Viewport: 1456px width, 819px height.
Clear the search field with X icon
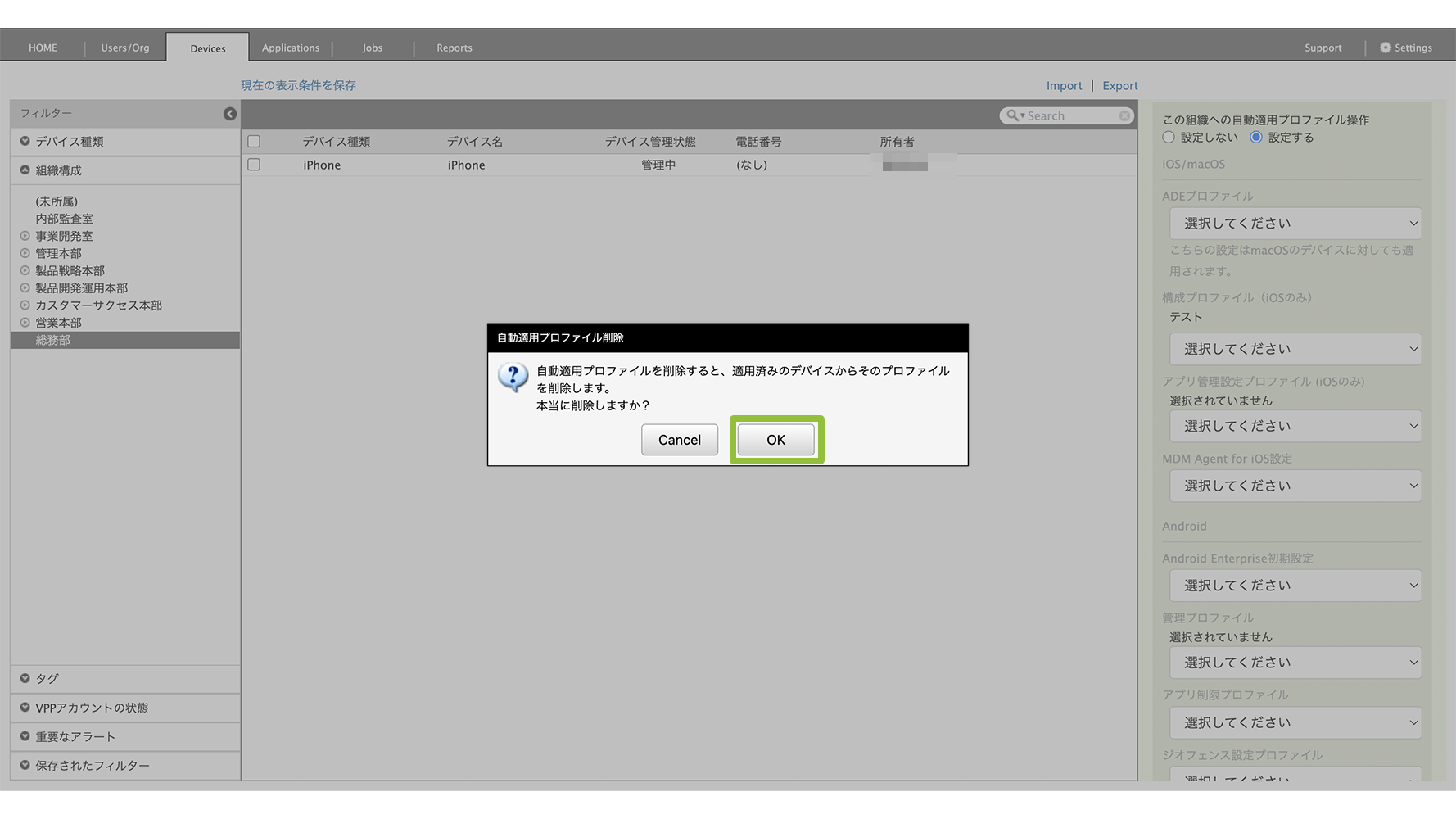pyautogui.click(x=1125, y=116)
